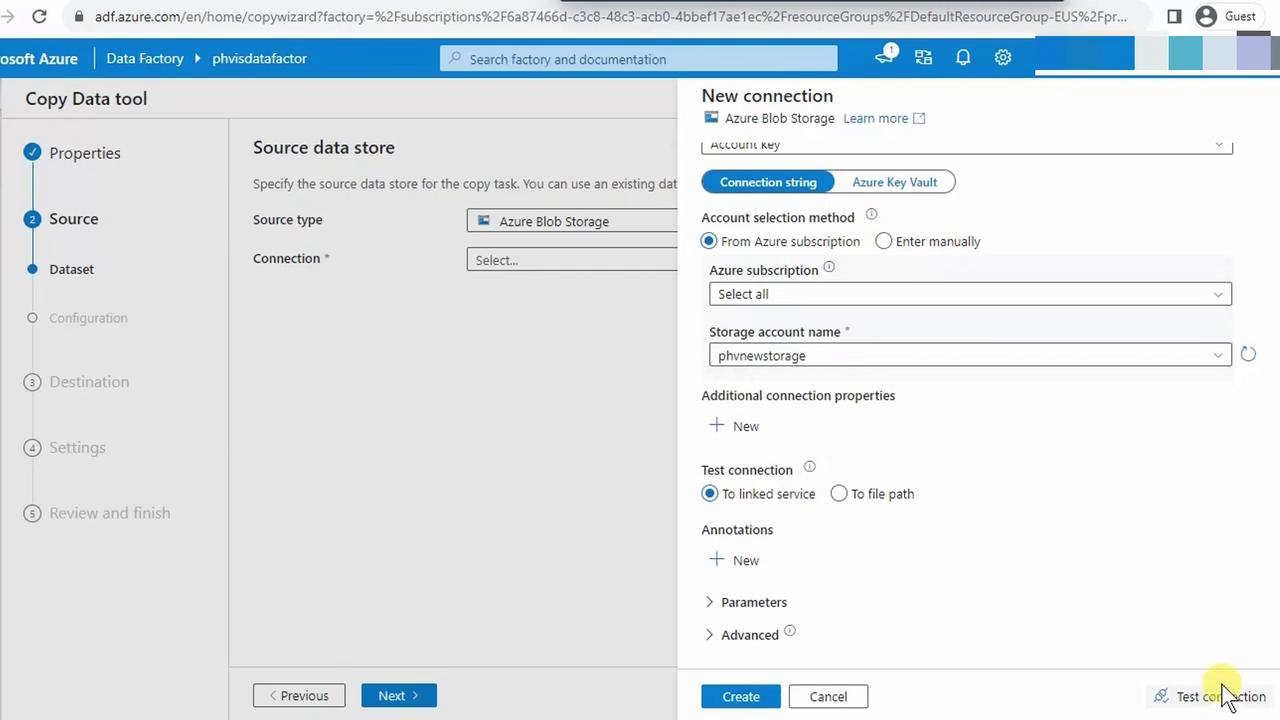The height and width of the screenshot is (720, 1280).
Task: Click the info icon beside Advanced
Action: [x=790, y=631]
